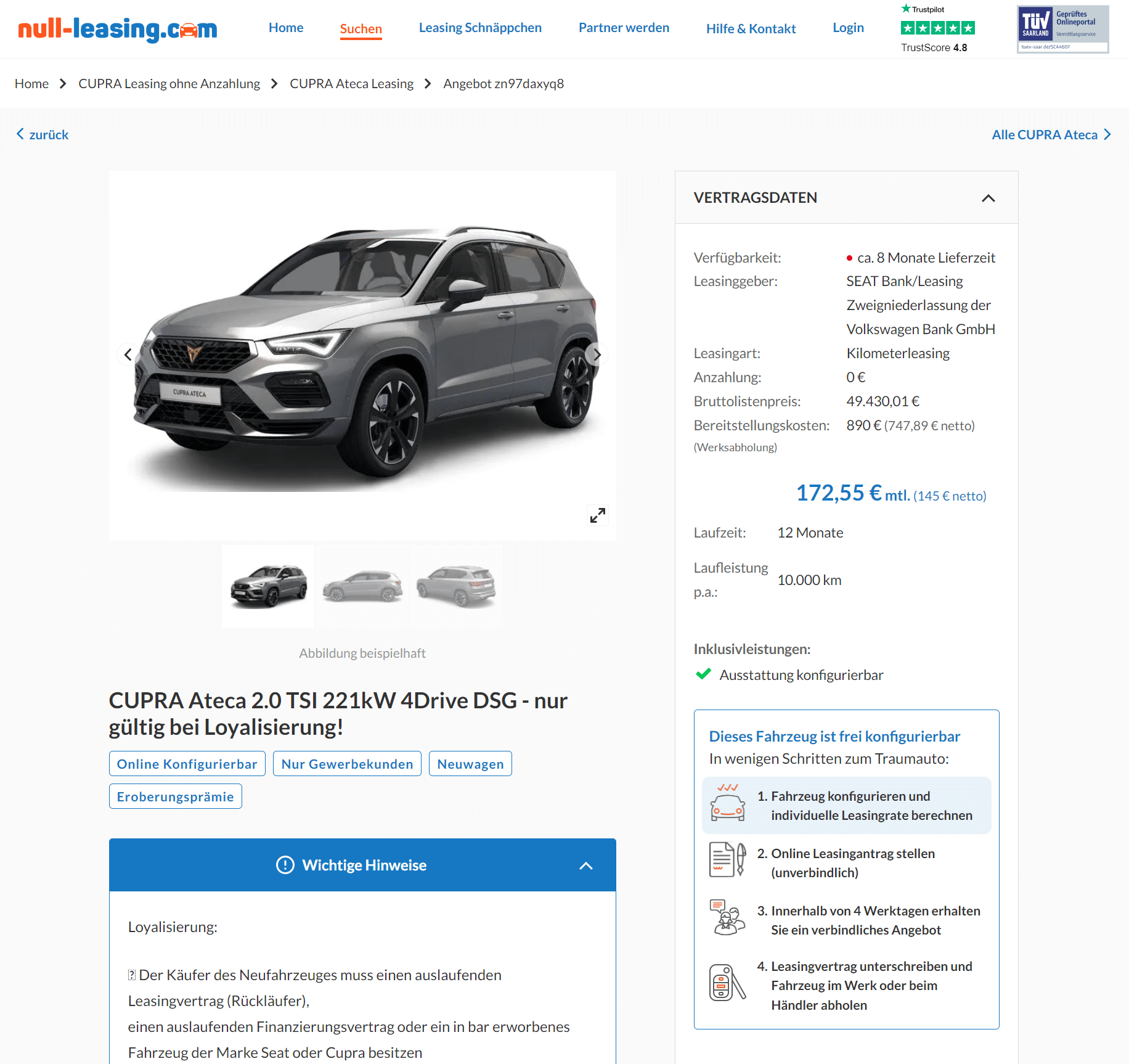Screen dimensions: 1129x1064
Task: Open the Home navigation item
Action: click(286, 28)
